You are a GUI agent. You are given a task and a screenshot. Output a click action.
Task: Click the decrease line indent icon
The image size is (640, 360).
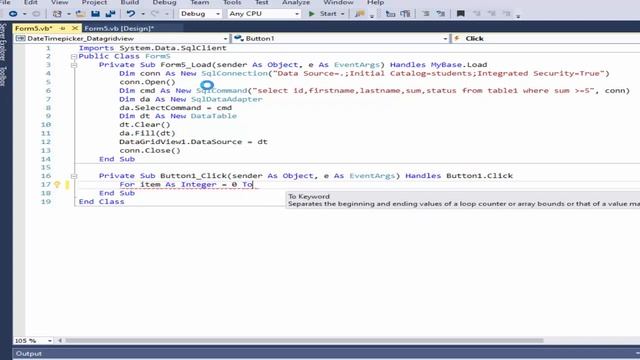[x=390, y=14]
